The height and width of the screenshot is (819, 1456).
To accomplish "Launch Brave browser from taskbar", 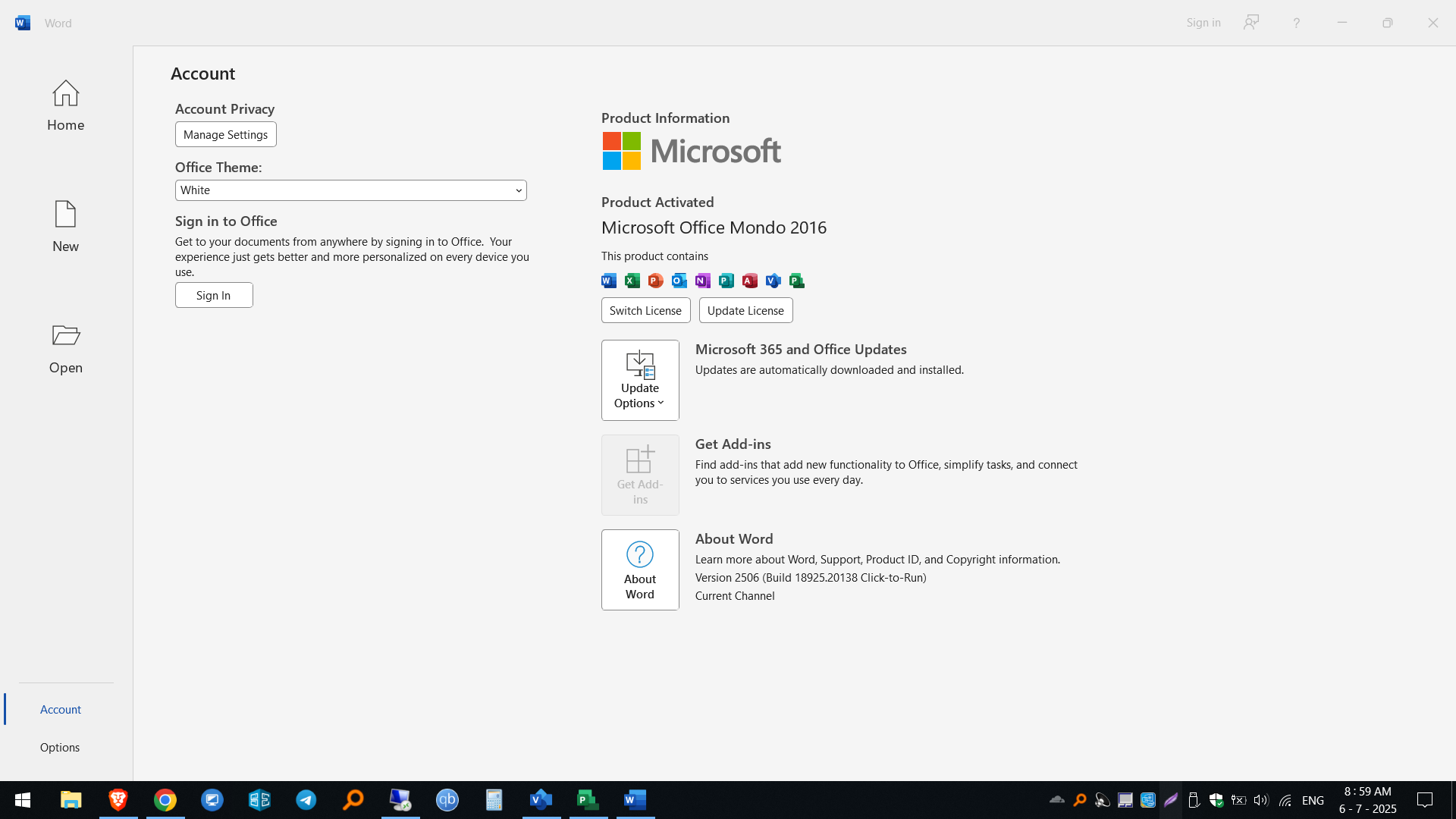I will (118, 800).
